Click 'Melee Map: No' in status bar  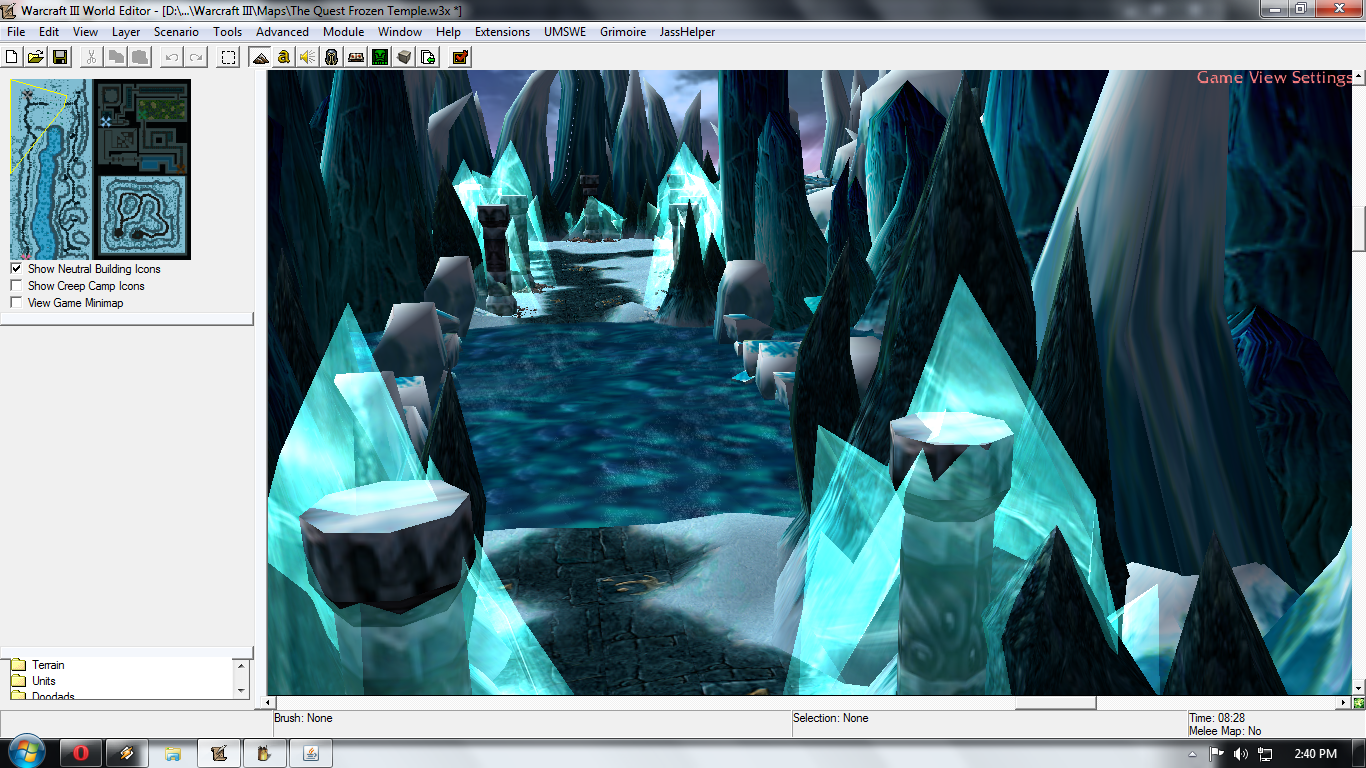click(x=1225, y=731)
